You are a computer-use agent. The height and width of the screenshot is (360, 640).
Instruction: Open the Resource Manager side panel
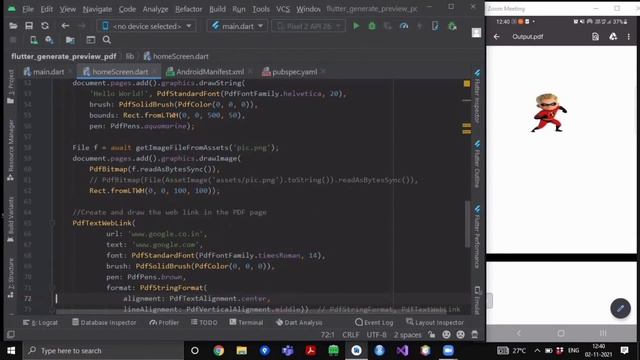click(11, 150)
